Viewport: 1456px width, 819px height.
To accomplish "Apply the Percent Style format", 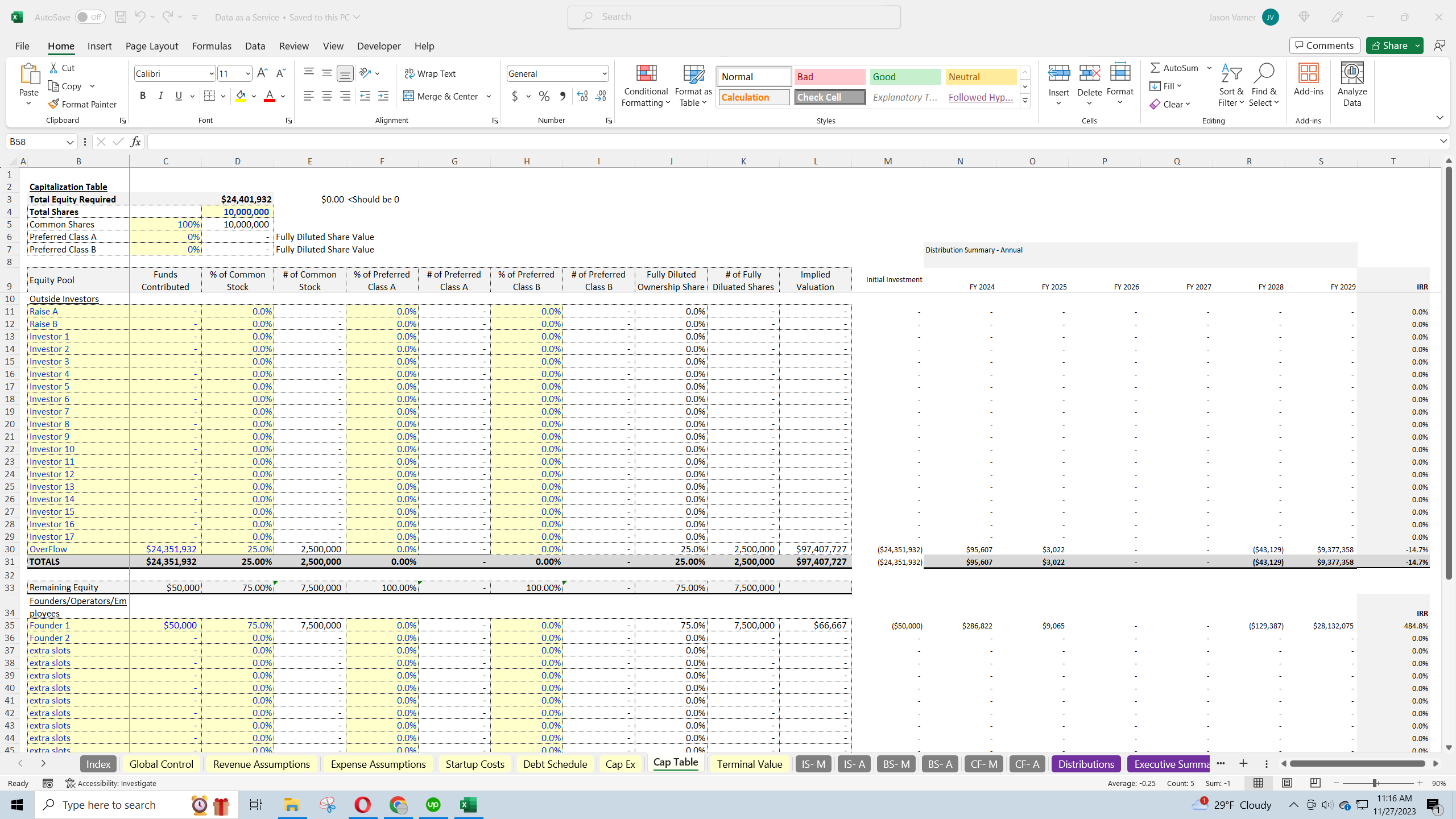I will tap(544, 96).
